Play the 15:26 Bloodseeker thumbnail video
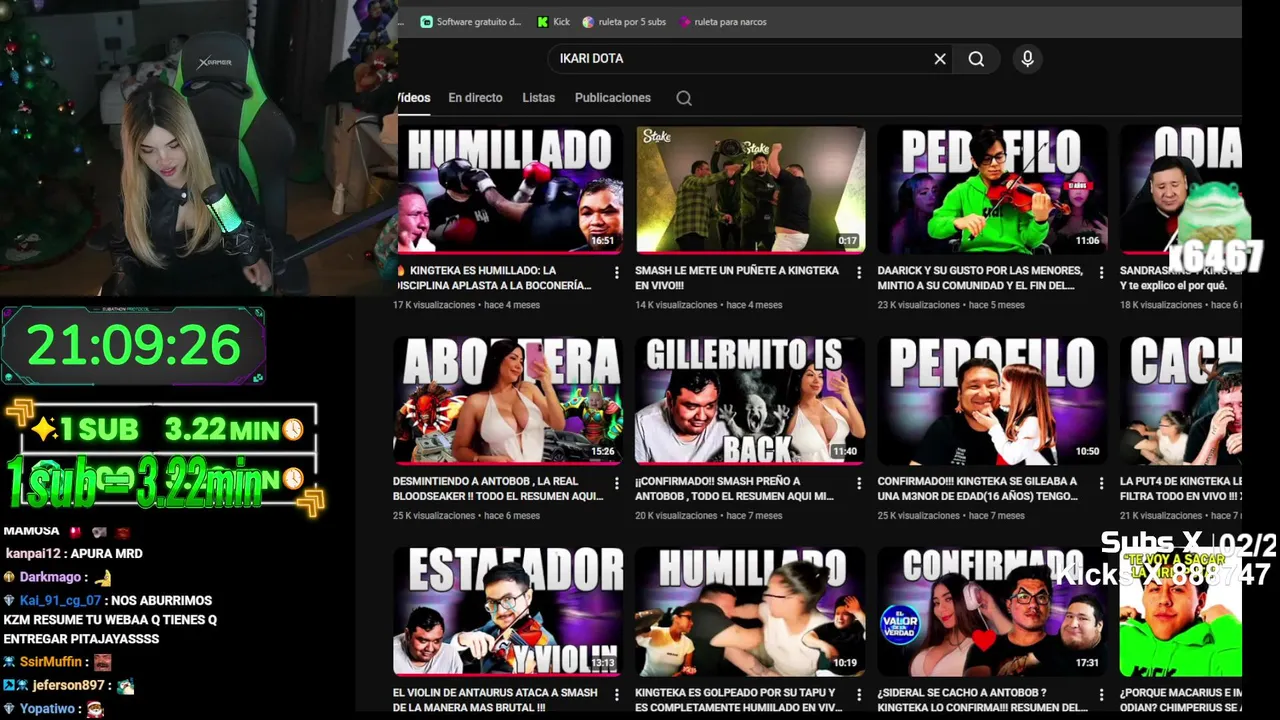Image resolution: width=1280 pixels, height=720 pixels. pos(508,400)
